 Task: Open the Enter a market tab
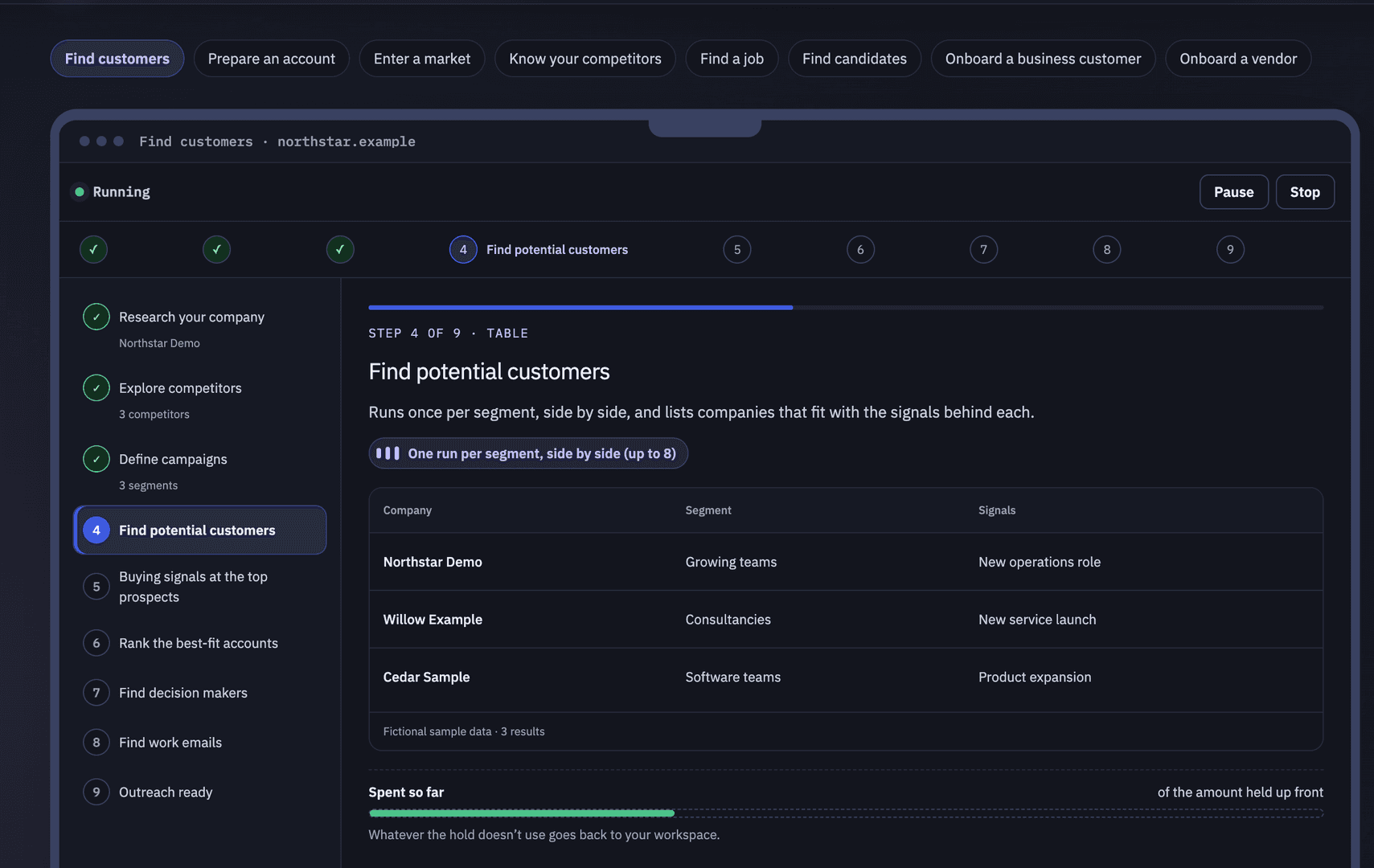pyautogui.click(x=422, y=59)
